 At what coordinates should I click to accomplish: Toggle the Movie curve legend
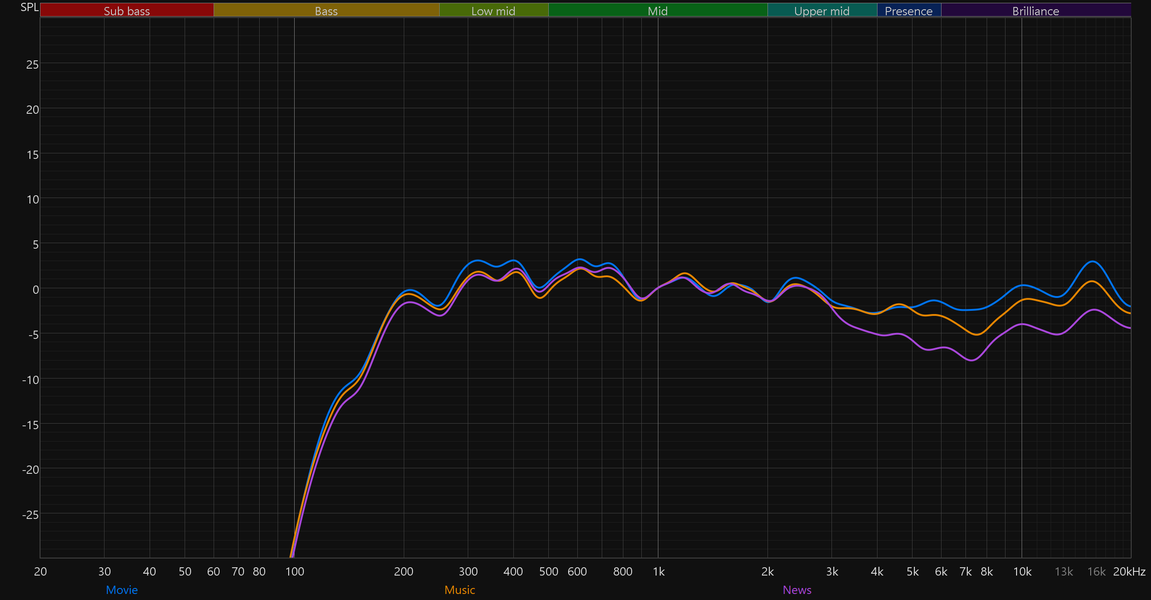tap(122, 590)
